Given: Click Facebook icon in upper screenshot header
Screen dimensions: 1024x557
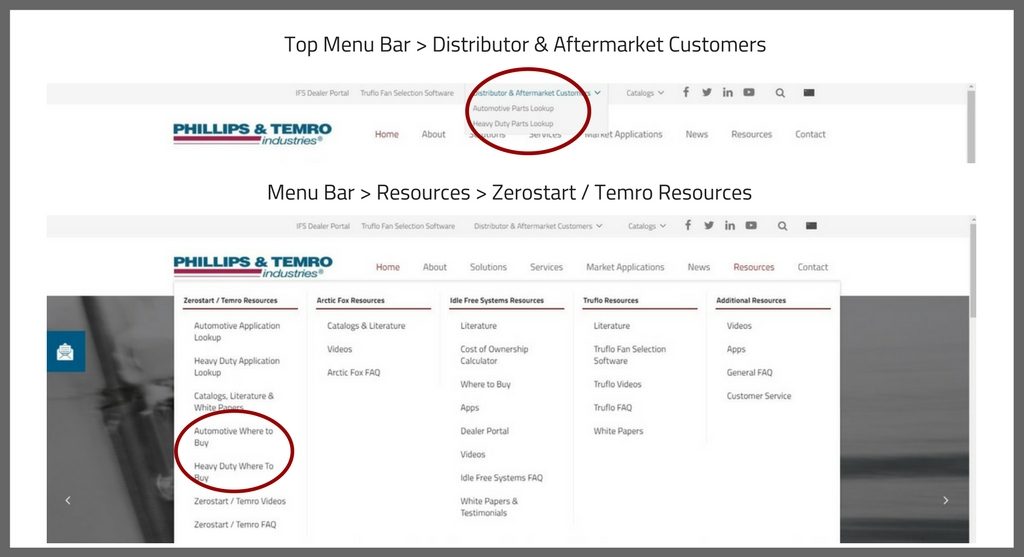Looking at the screenshot, I should tap(686, 92).
